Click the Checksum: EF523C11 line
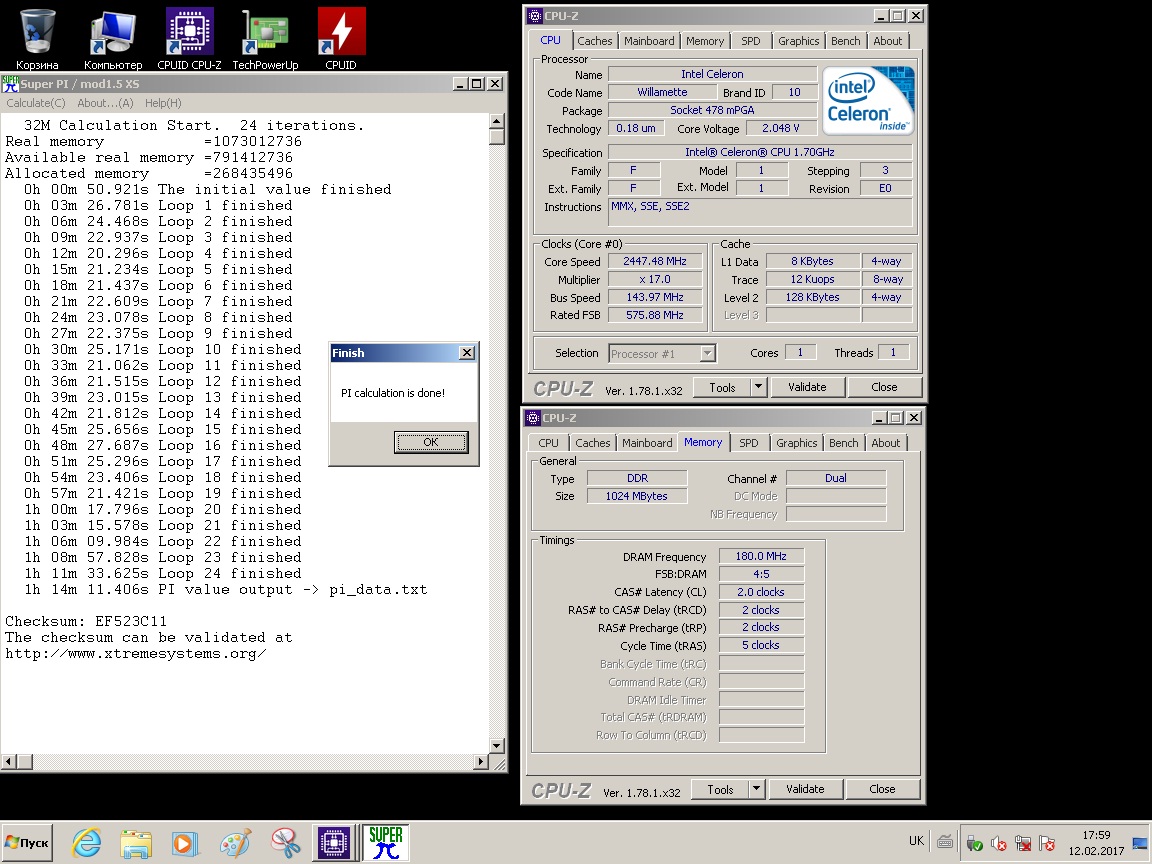This screenshot has width=1152, height=864. tap(86, 622)
